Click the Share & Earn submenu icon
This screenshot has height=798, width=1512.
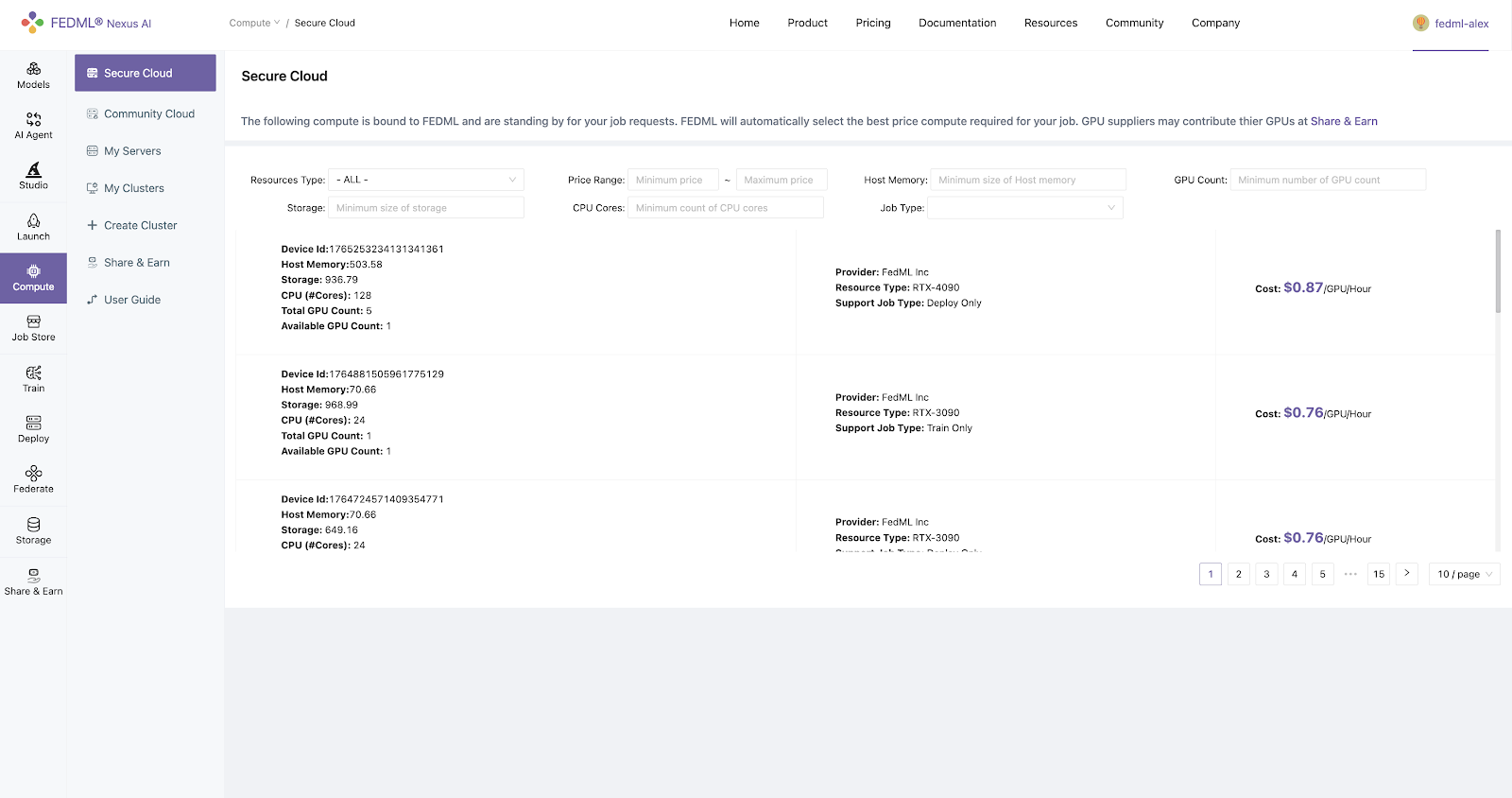click(x=93, y=263)
